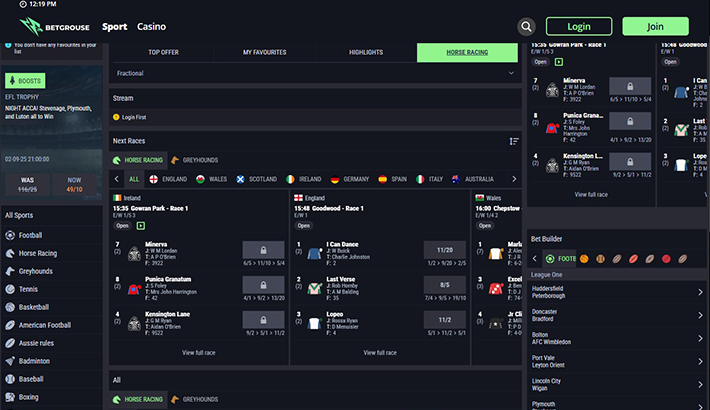This screenshot has width=710, height=410.
Task: Open the Casino menu item
Action: click(x=151, y=26)
